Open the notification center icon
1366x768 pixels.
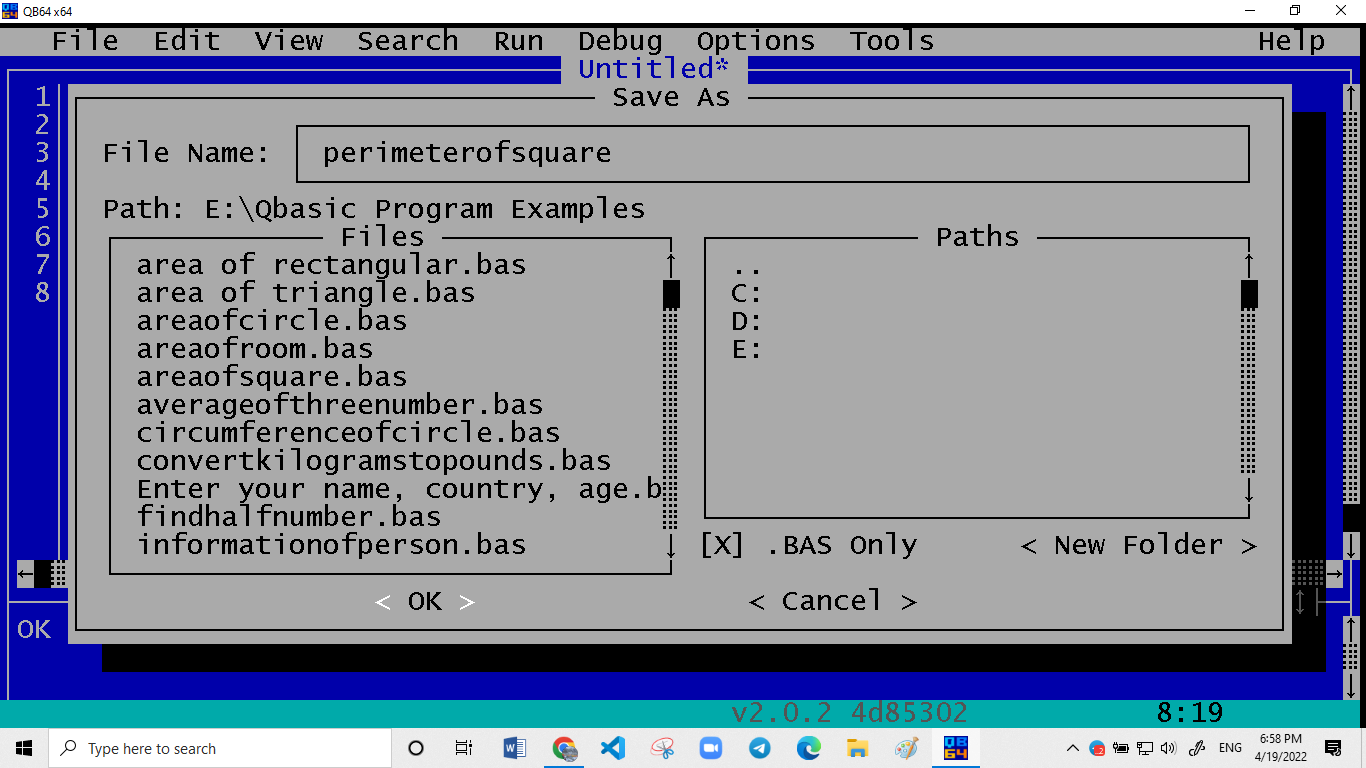[x=1333, y=748]
